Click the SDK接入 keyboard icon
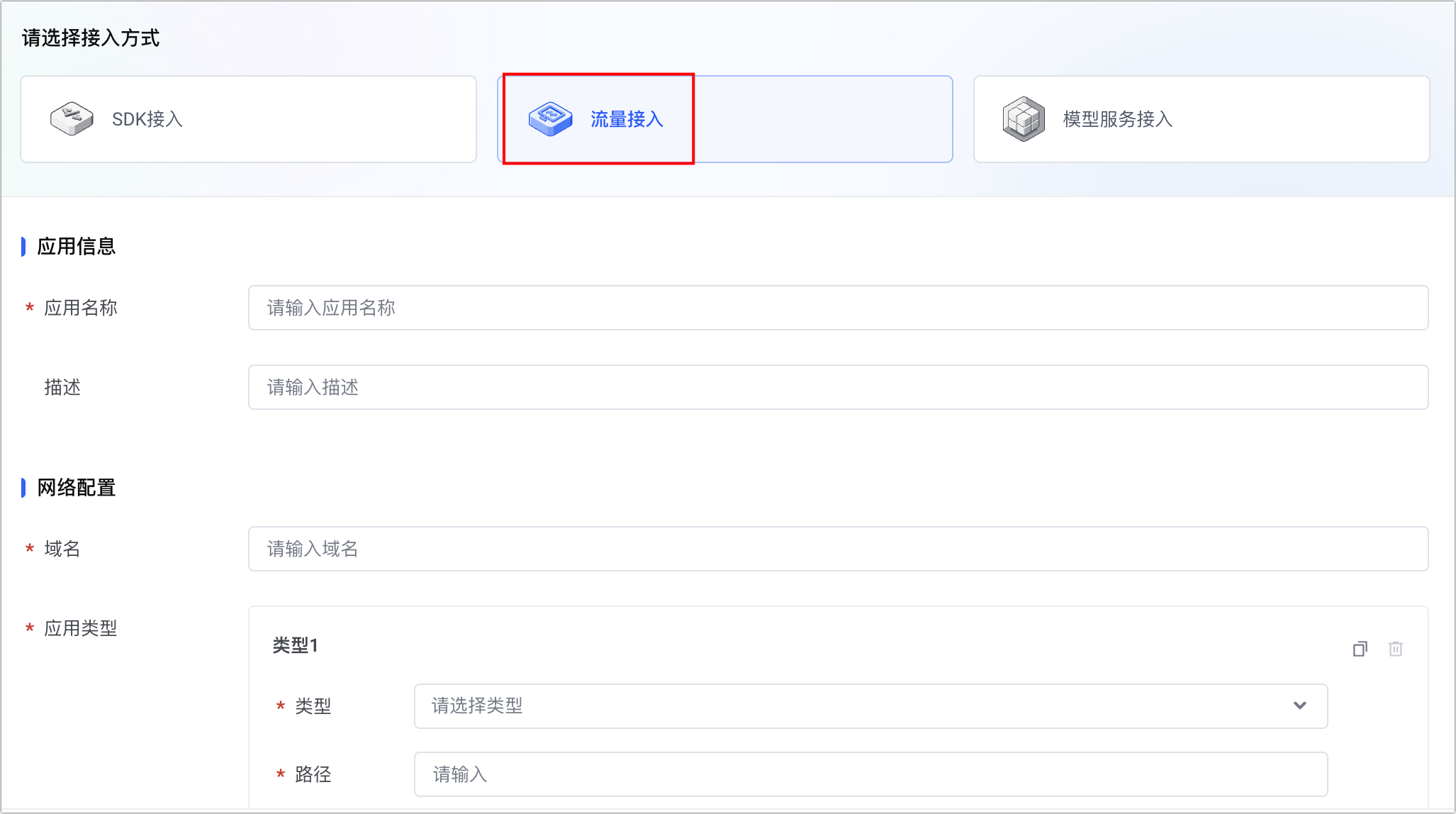The image size is (1456, 814). pyautogui.click(x=72, y=118)
